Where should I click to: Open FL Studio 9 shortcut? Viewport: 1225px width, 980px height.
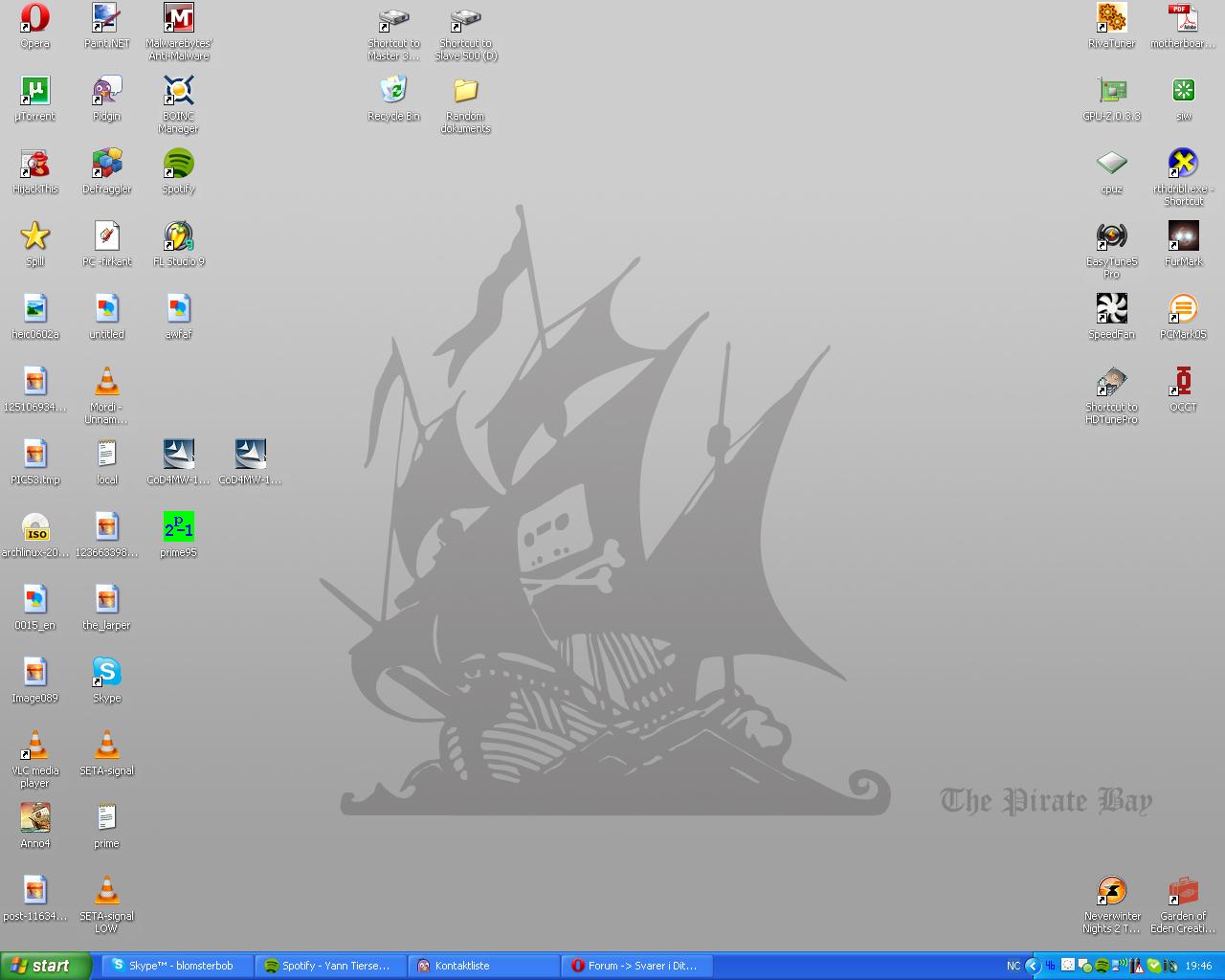pos(178,244)
